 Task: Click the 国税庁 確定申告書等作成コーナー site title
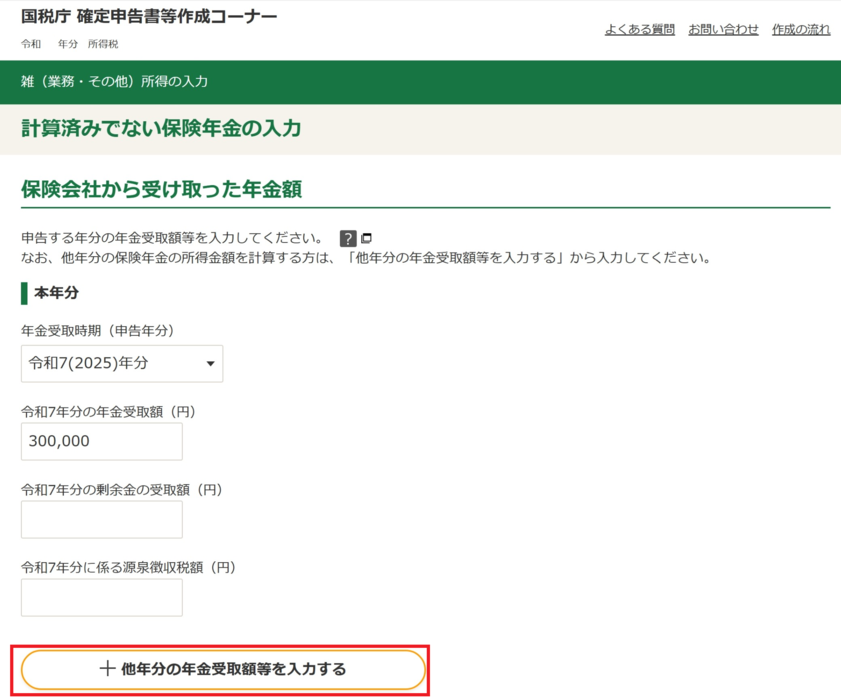pos(149,17)
